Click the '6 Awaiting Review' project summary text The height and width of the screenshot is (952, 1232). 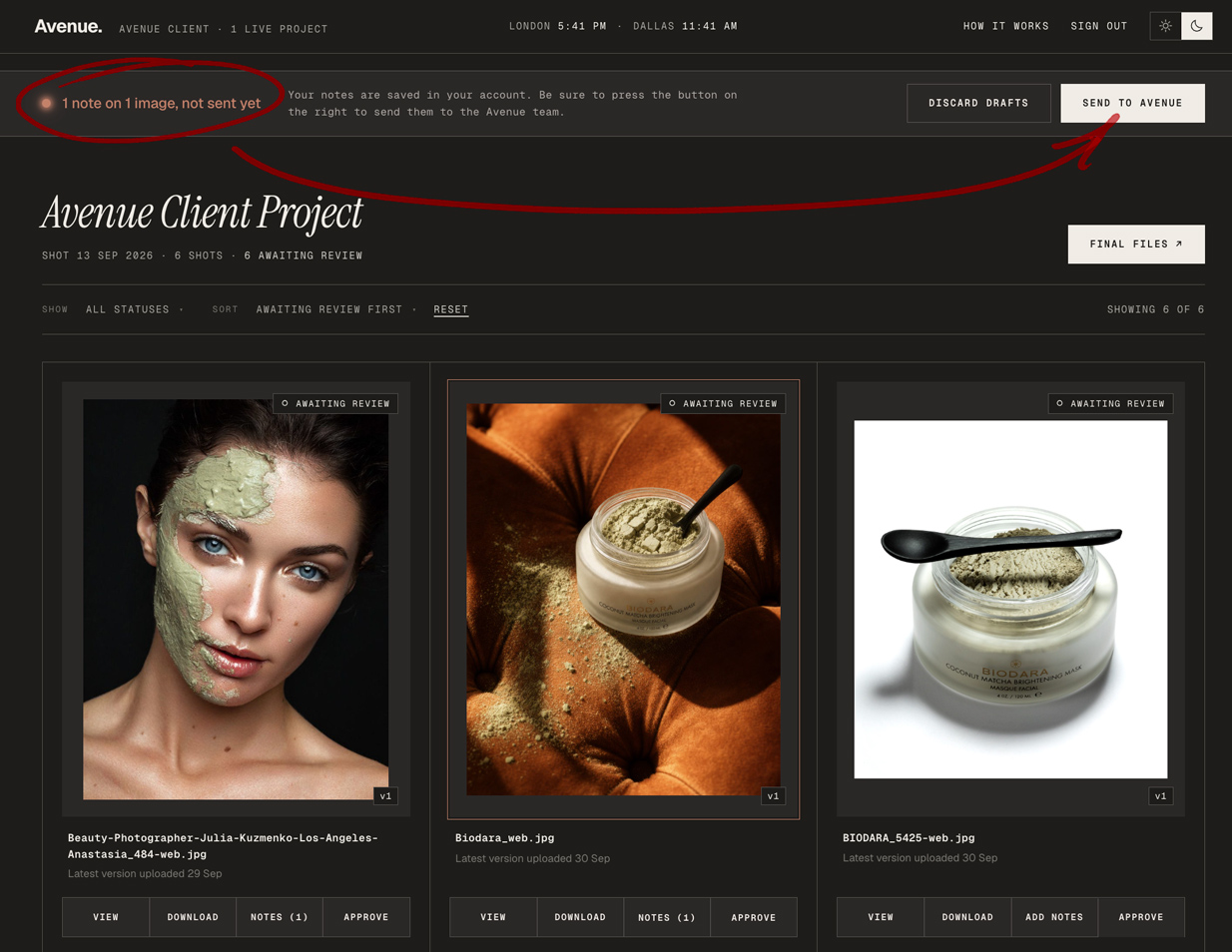(x=304, y=255)
